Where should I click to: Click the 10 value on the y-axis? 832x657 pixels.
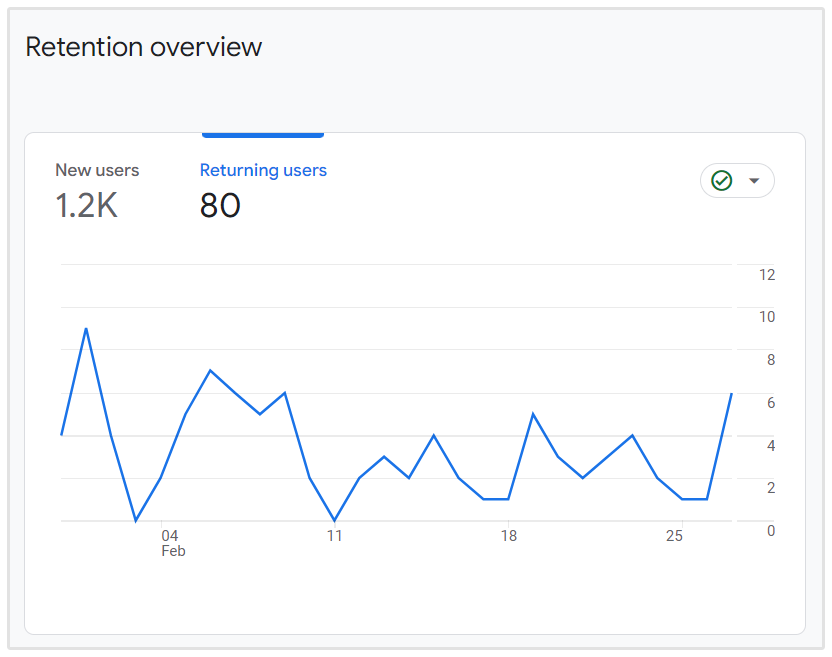[767, 317]
